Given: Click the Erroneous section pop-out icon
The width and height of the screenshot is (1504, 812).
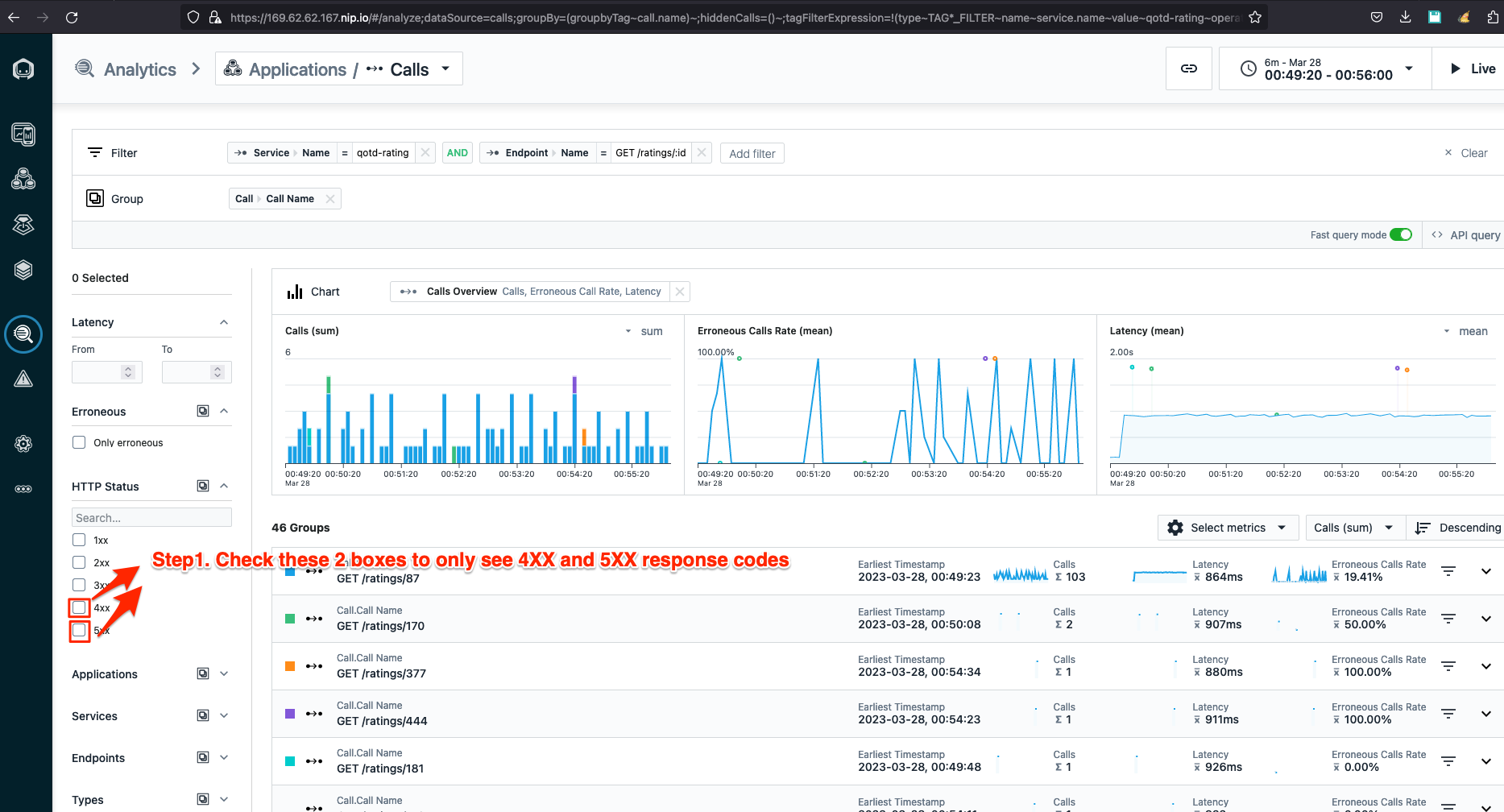Looking at the screenshot, I should coord(203,411).
